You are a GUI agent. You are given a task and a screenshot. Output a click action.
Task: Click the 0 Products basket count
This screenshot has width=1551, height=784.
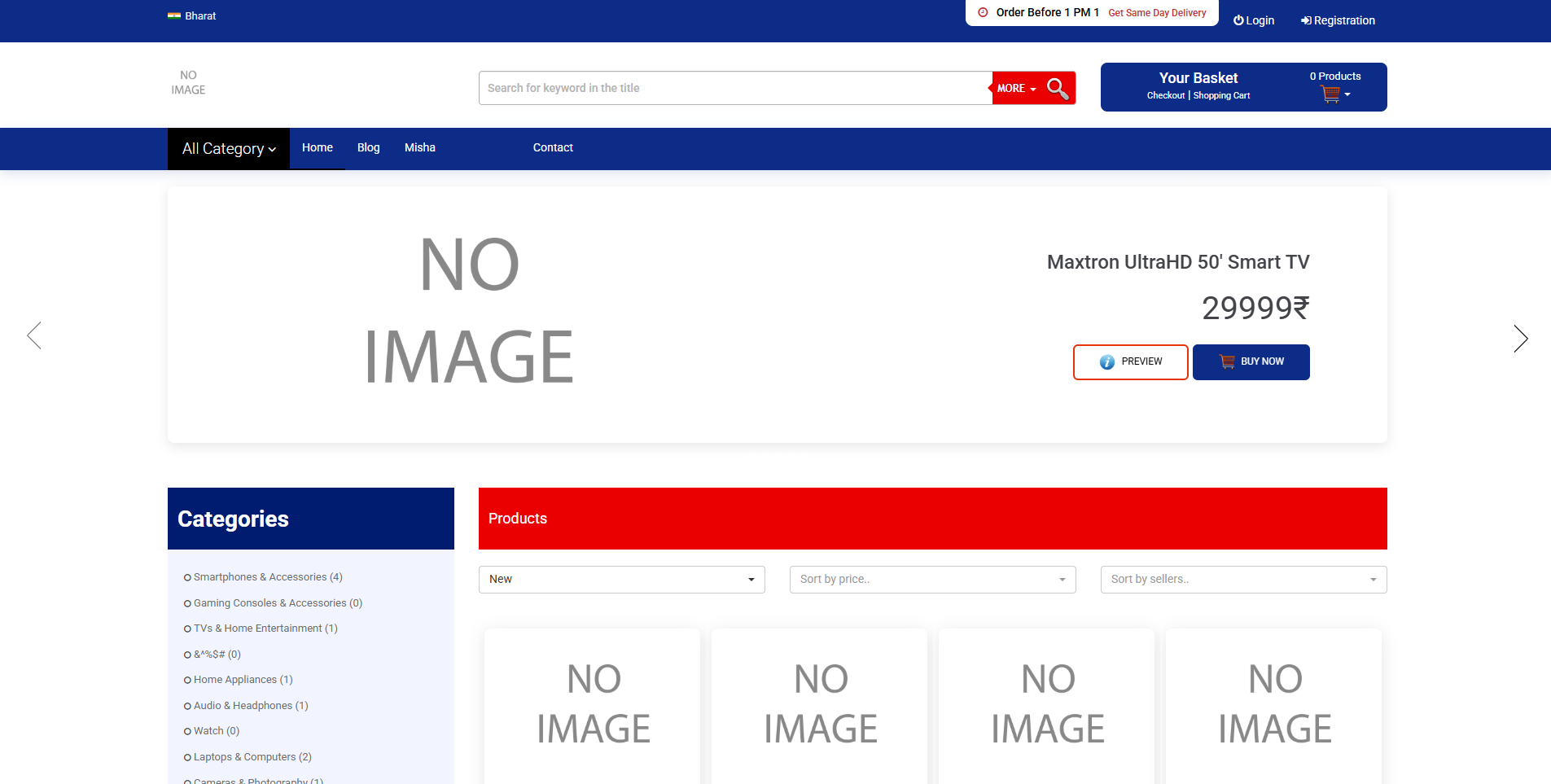(x=1335, y=77)
